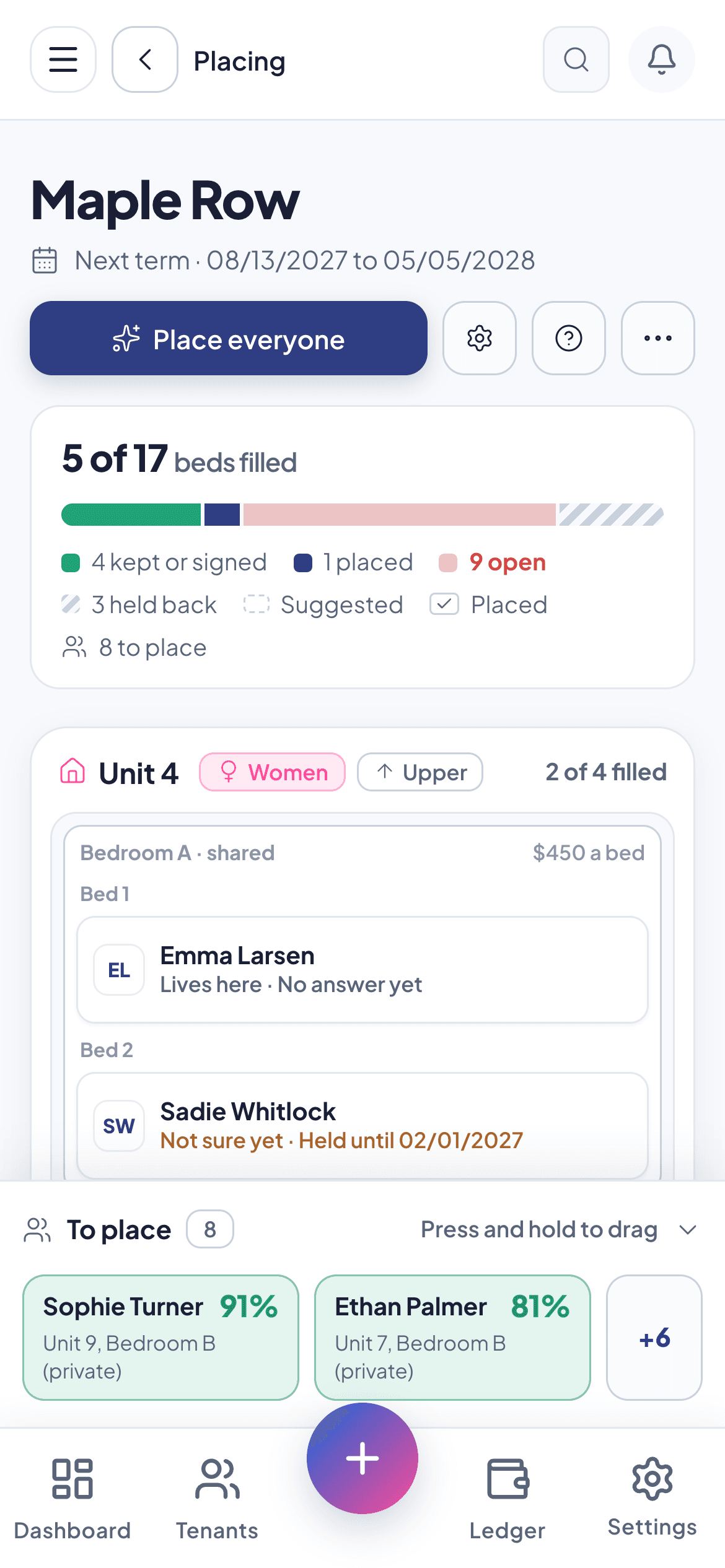Screen dimensions: 725x1568
Task: Go back with the left chevron button
Action: coord(145,59)
